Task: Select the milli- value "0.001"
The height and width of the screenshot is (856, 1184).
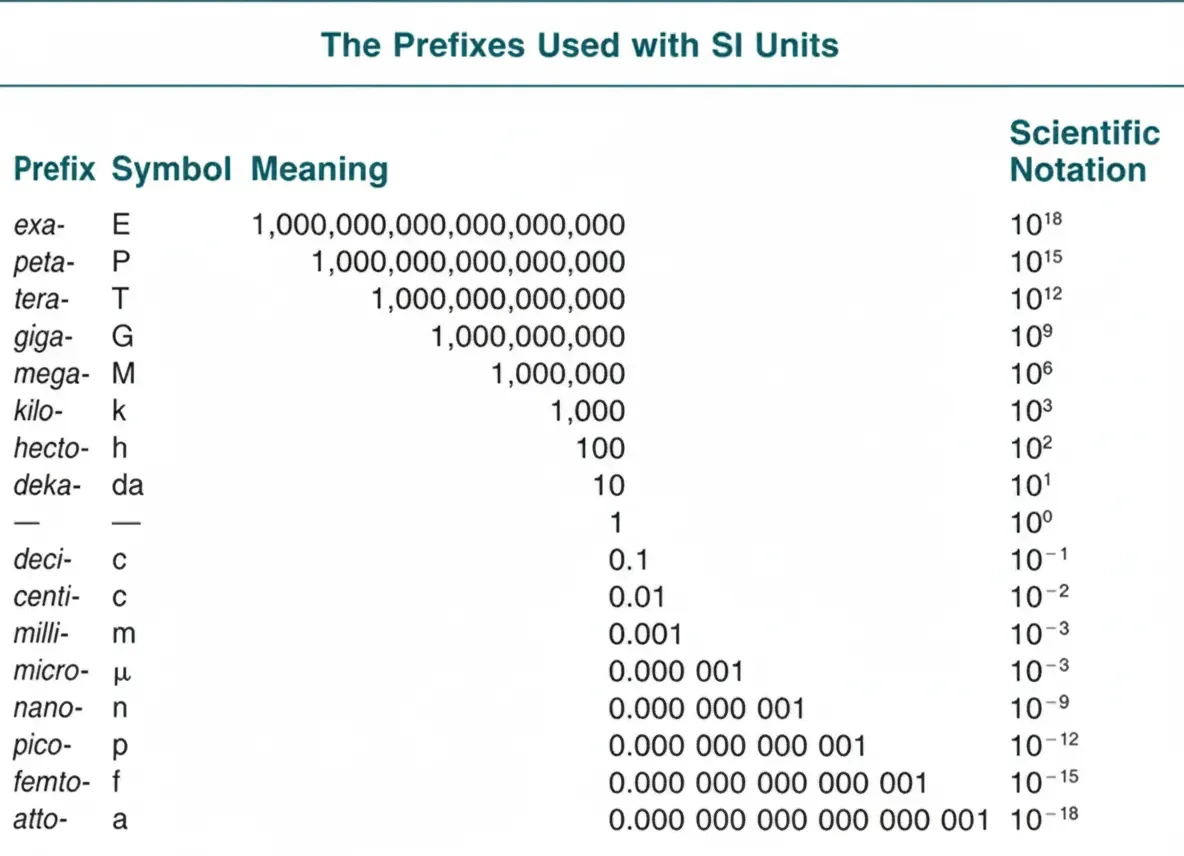Action: [646, 634]
